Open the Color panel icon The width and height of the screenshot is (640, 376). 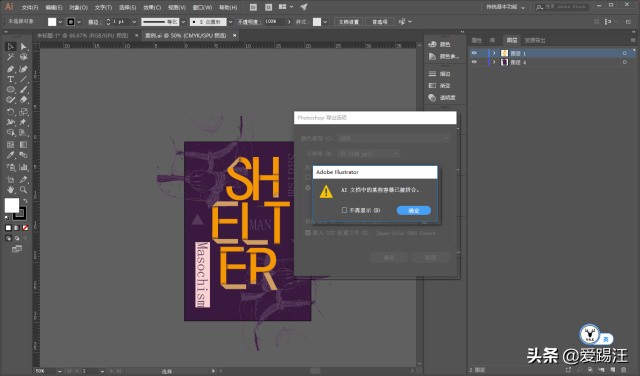coord(432,44)
